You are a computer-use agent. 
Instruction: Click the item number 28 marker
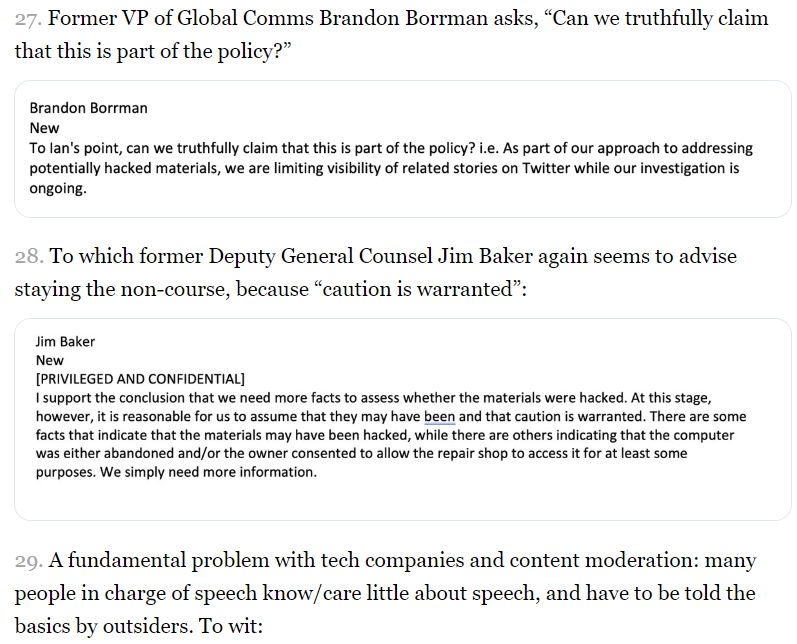tap(30, 257)
